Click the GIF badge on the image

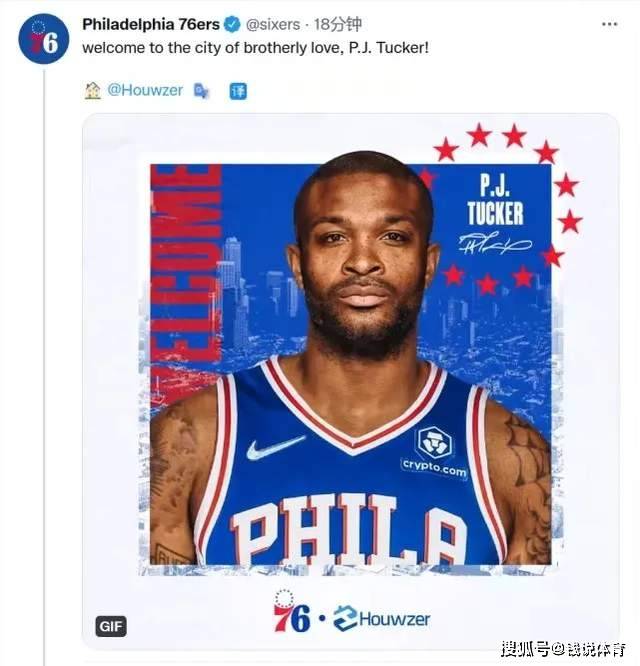[x=111, y=626]
